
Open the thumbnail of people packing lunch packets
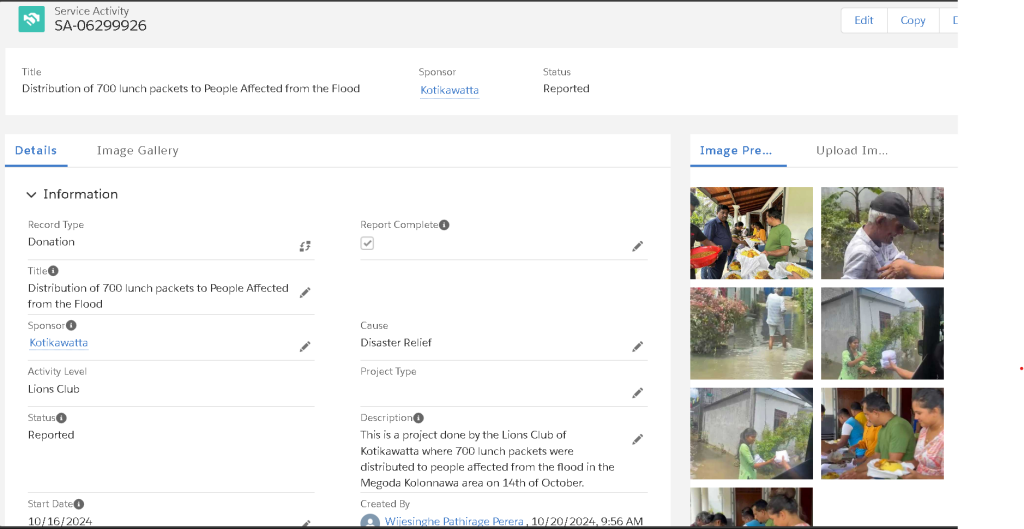[882, 434]
